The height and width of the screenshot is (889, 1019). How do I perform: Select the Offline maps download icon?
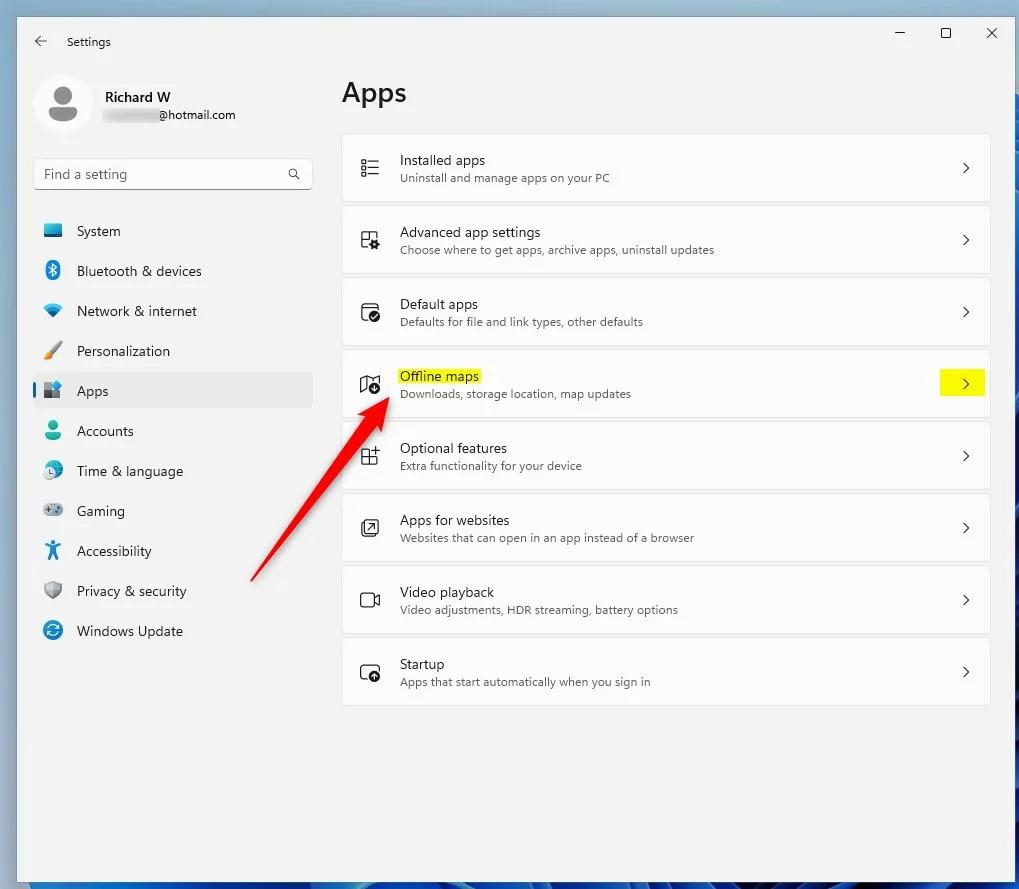[370, 384]
